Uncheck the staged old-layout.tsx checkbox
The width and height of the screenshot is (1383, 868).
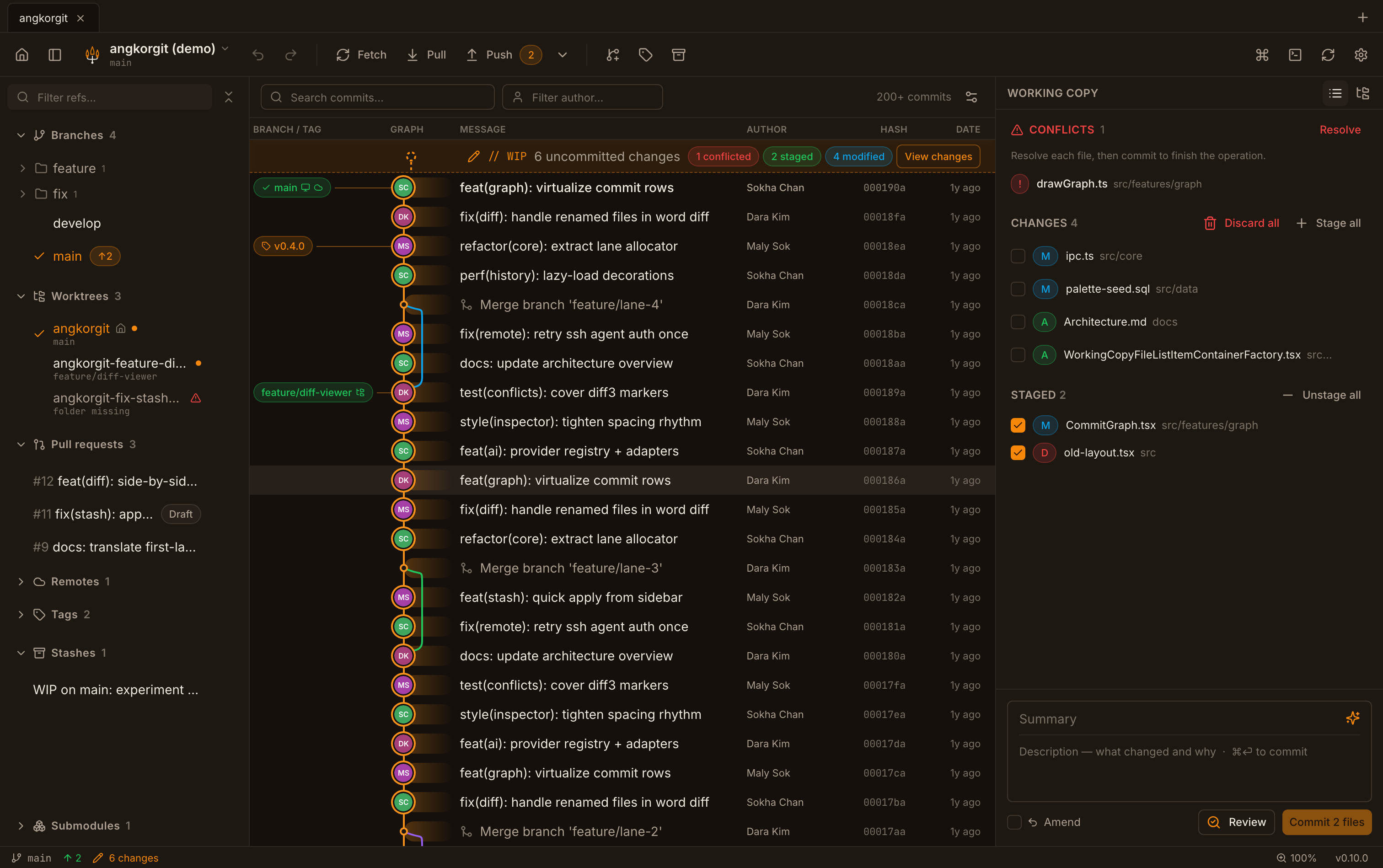[1018, 452]
